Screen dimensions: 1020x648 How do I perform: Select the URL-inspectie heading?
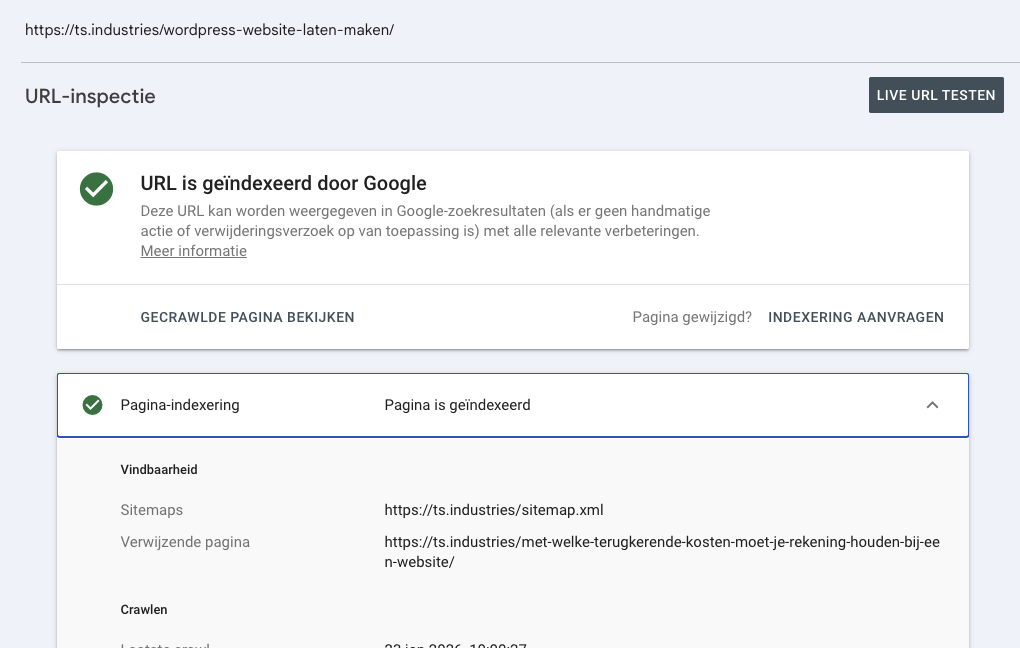90,96
